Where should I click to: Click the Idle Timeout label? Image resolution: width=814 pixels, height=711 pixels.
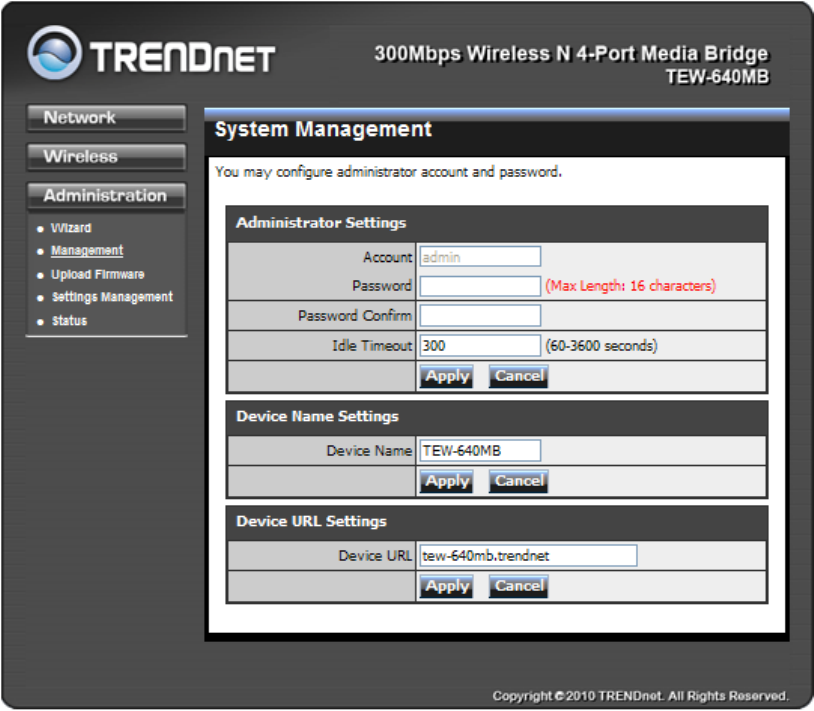tap(372, 346)
